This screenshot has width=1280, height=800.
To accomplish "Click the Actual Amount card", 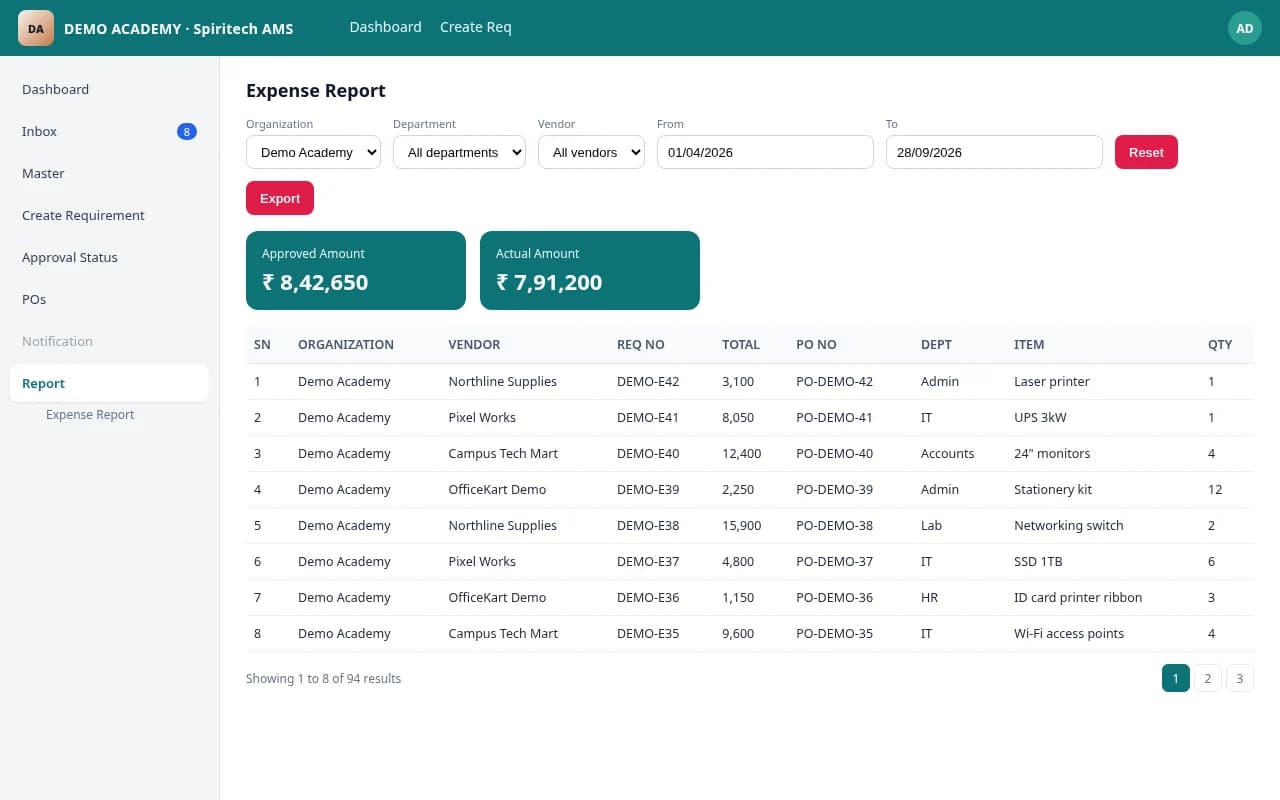I will tap(590, 270).
